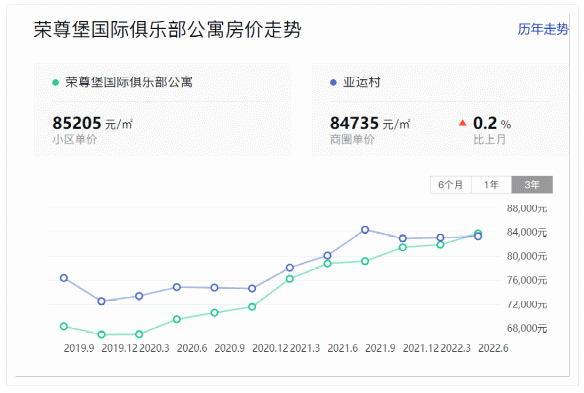Click the red up-arrow next to 0.2%
The width and height of the screenshot is (584, 393).
[463, 123]
